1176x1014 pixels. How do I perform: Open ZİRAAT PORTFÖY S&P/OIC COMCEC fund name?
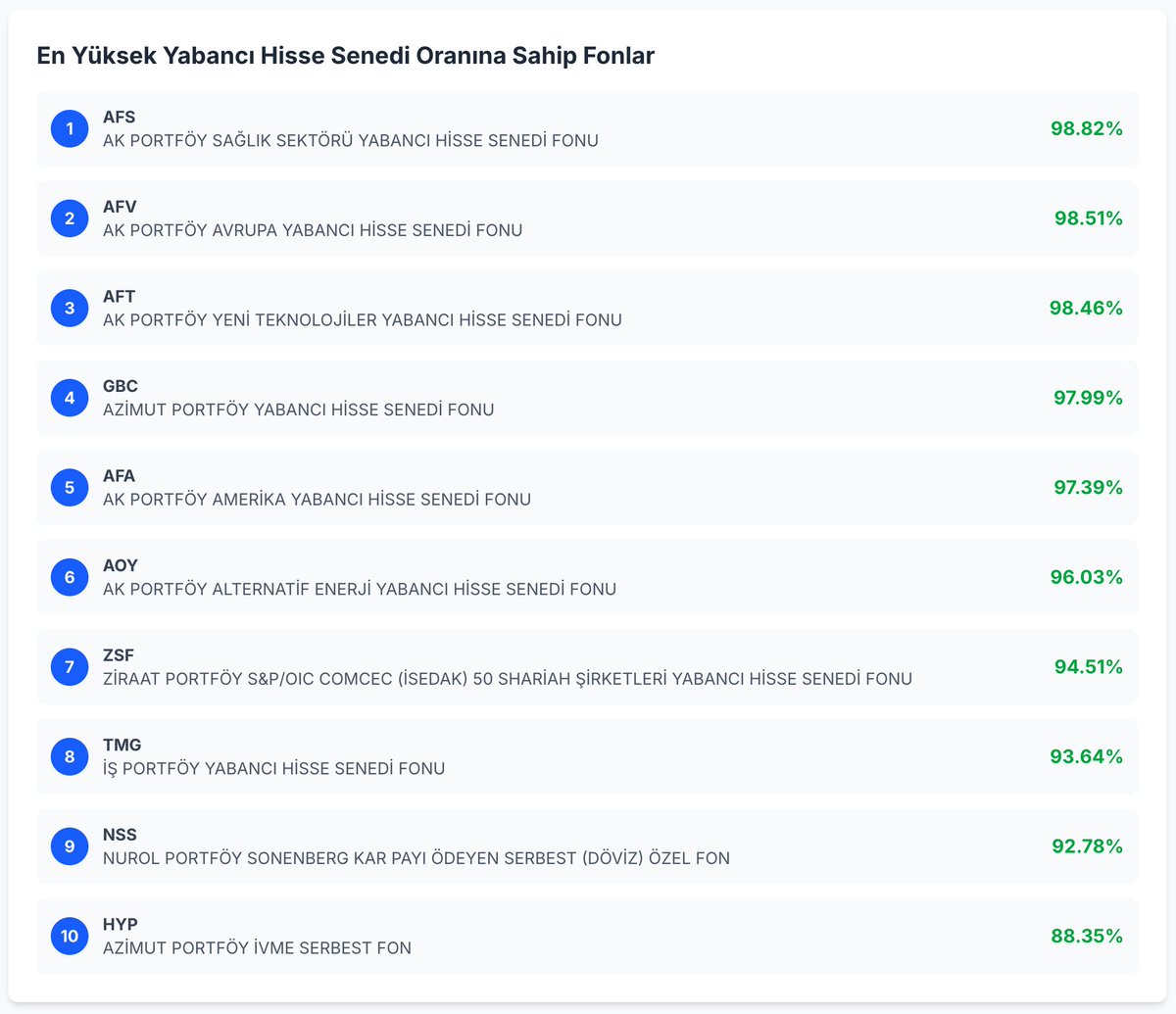coord(508,679)
